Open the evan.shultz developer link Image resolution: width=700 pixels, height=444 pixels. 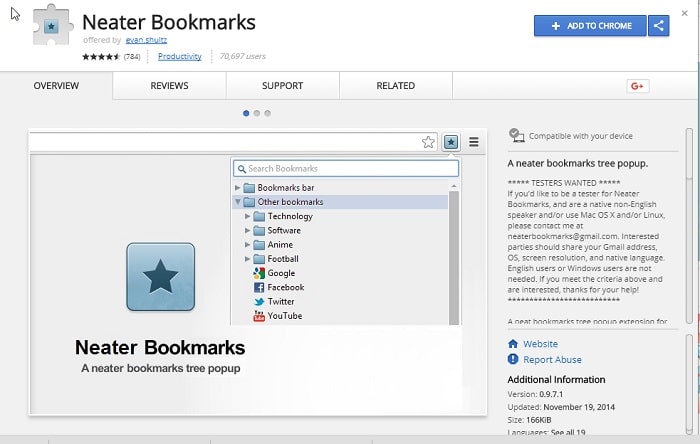pyautogui.click(x=146, y=40)
